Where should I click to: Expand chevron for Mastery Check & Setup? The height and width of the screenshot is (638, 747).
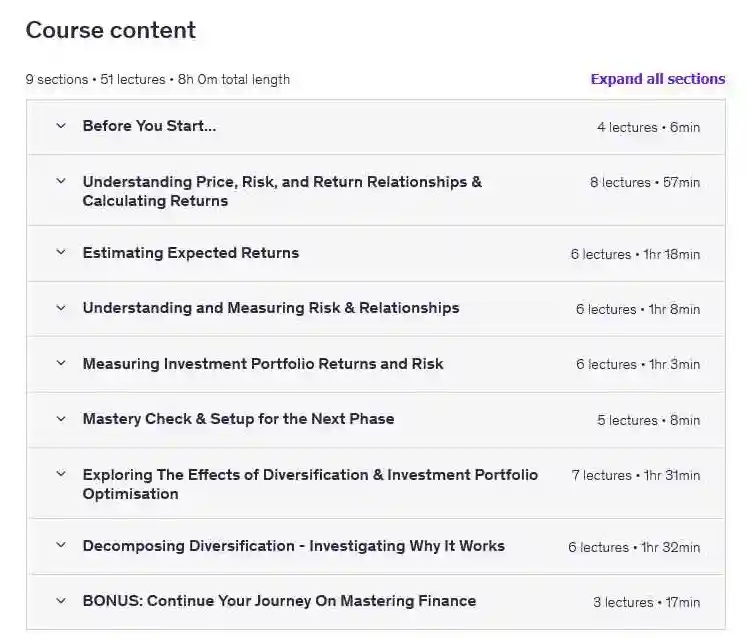pos(61,419)
